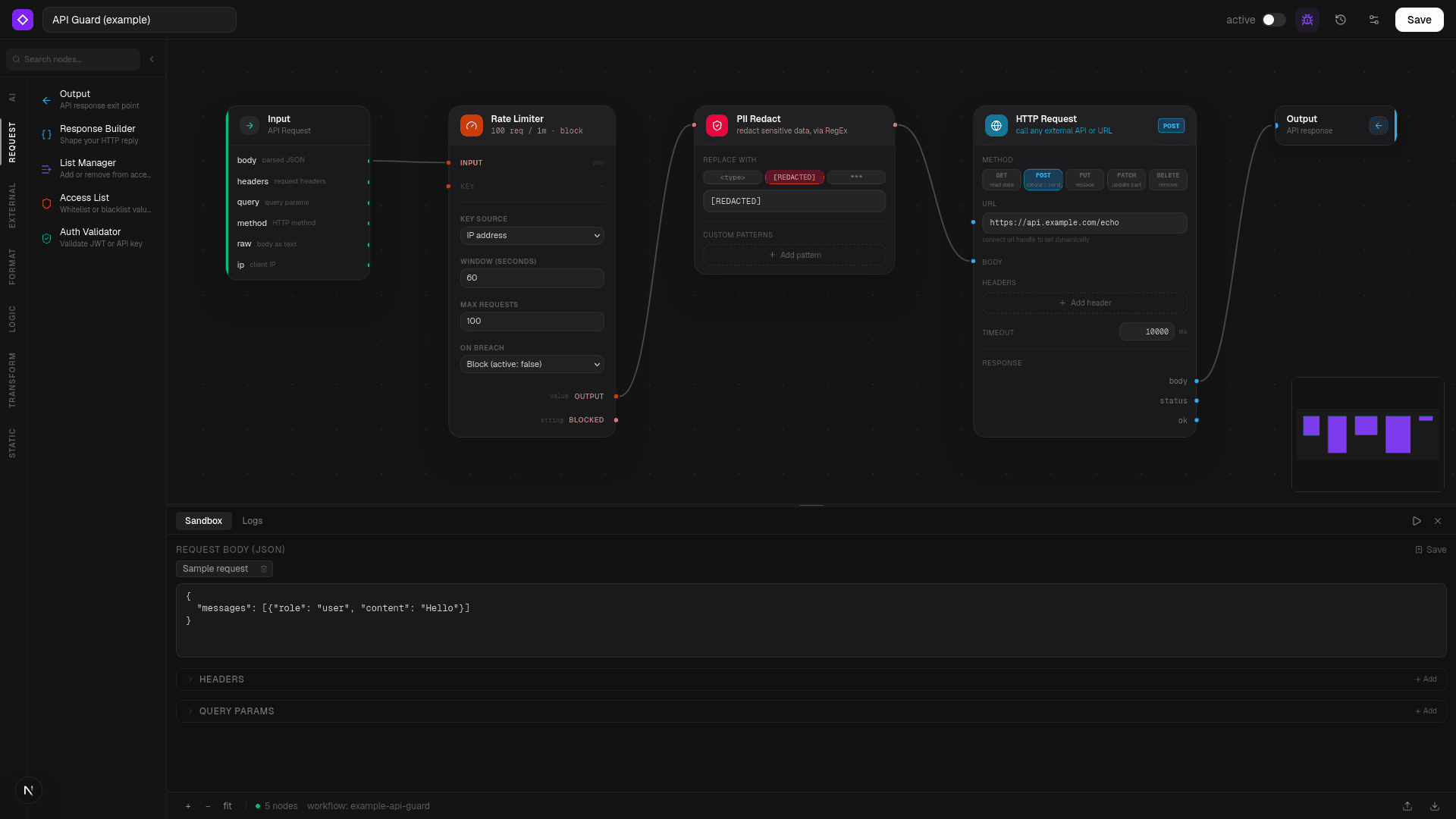
Task: Zoom in with the plus icon
Action: pos(188,806)
